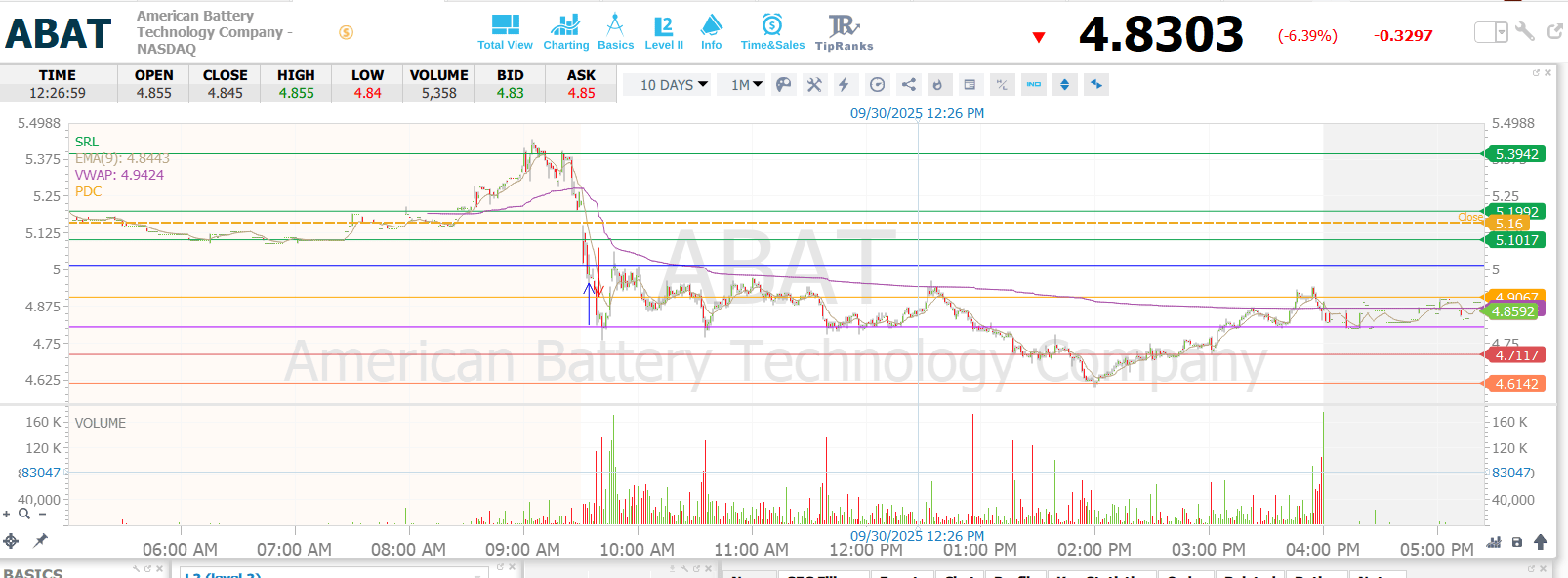Close the BASICS panel below
Viewport: 1568px width, 578px height.
pyautogui.click(x=159, y=568)
